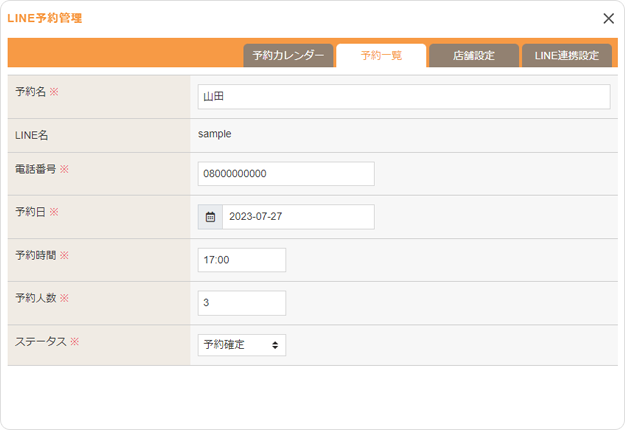
Task: Go to the LINE連携設定 tab
Action: click(566, 56)
